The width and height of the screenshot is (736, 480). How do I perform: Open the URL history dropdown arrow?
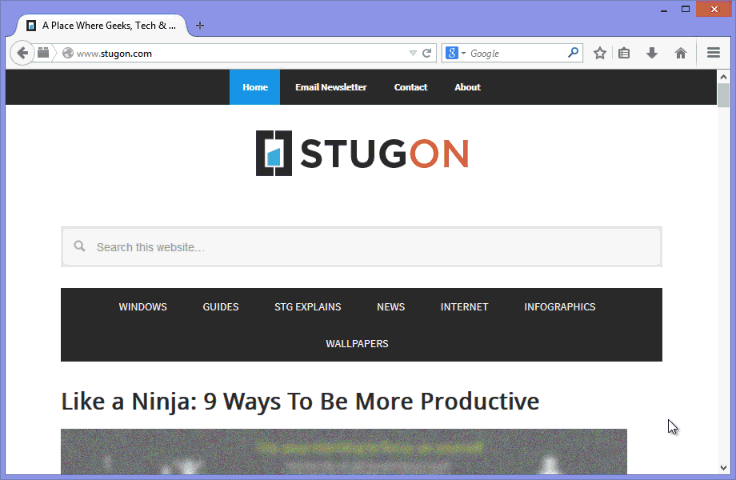[413, 53]
